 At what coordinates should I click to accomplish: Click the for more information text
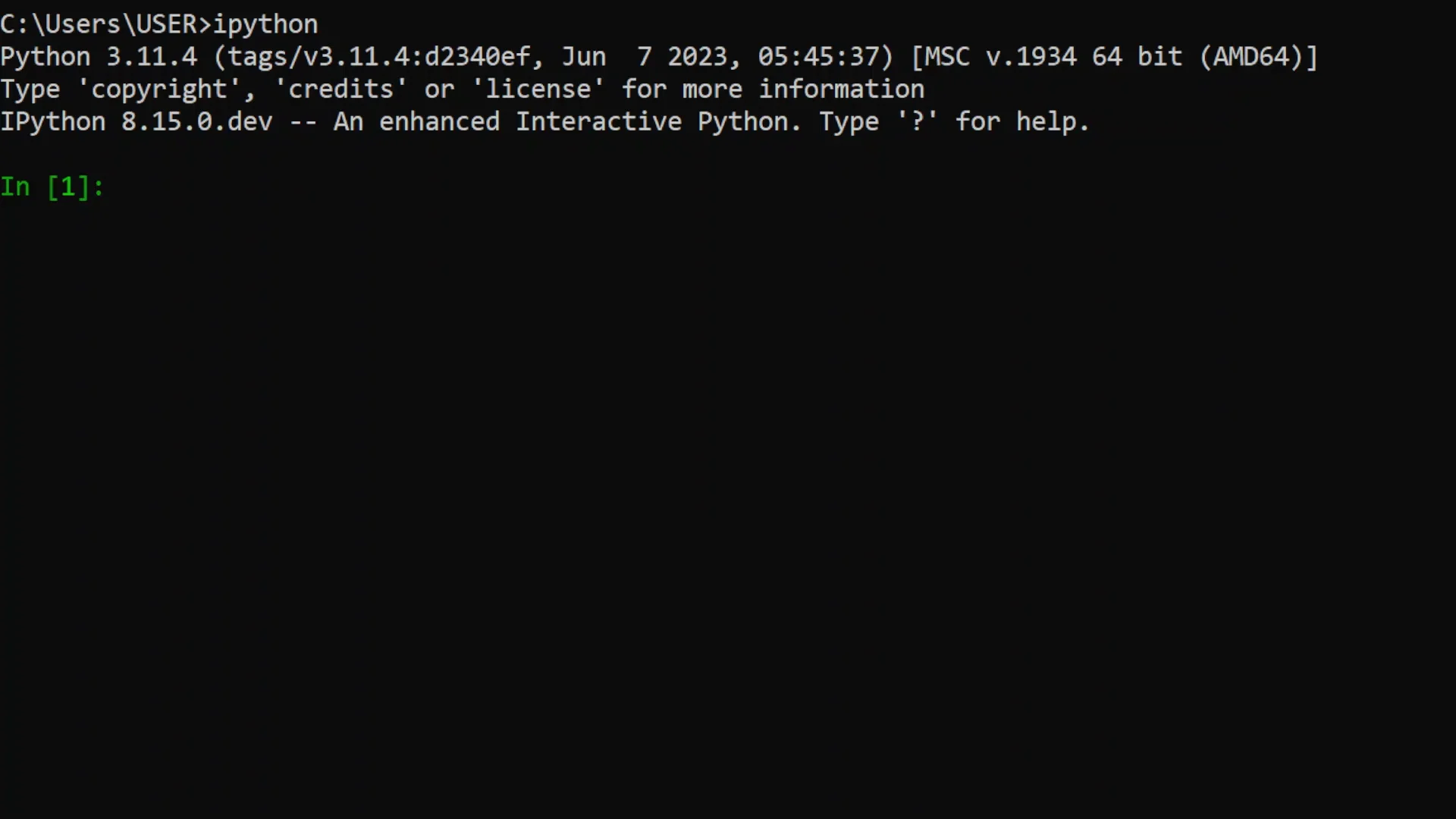(773, 89)
